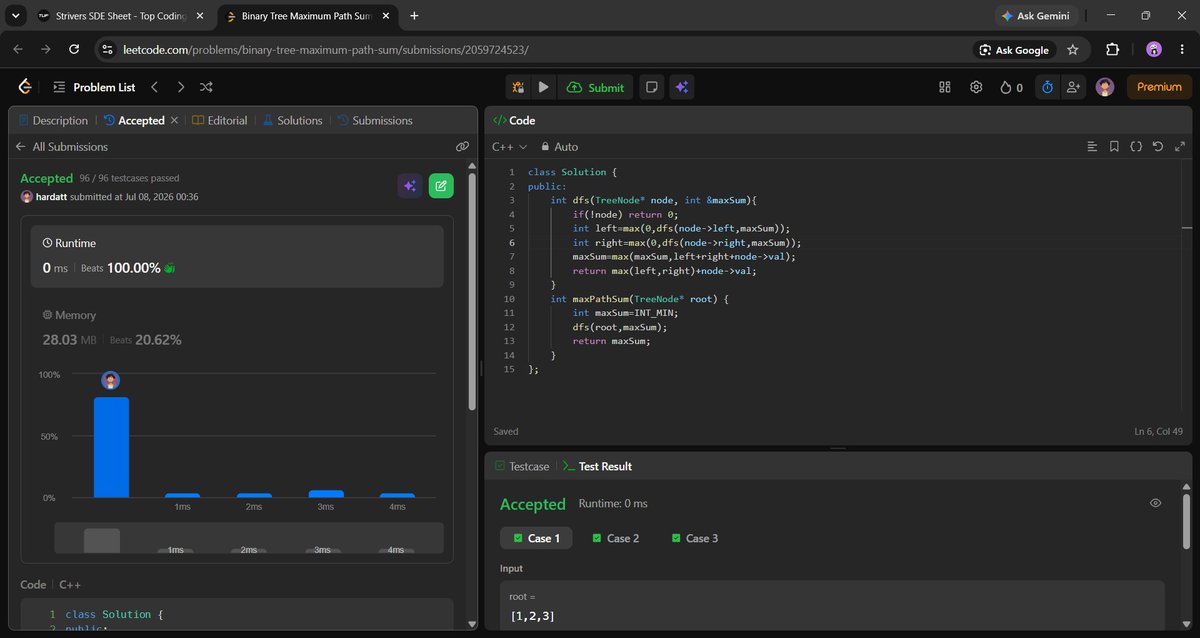Open LeetCode settings gear
Image resolution: width=1200 pixels, height=638 pixels.
click(x=976, y=87)
